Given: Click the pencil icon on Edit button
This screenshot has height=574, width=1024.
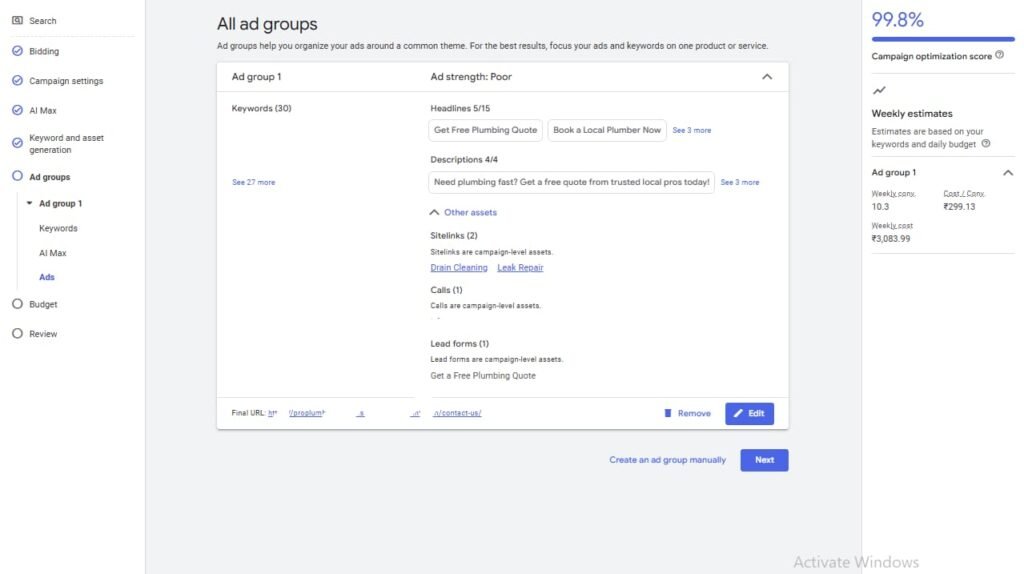Looking at the screenshot, I should (738, 413).
